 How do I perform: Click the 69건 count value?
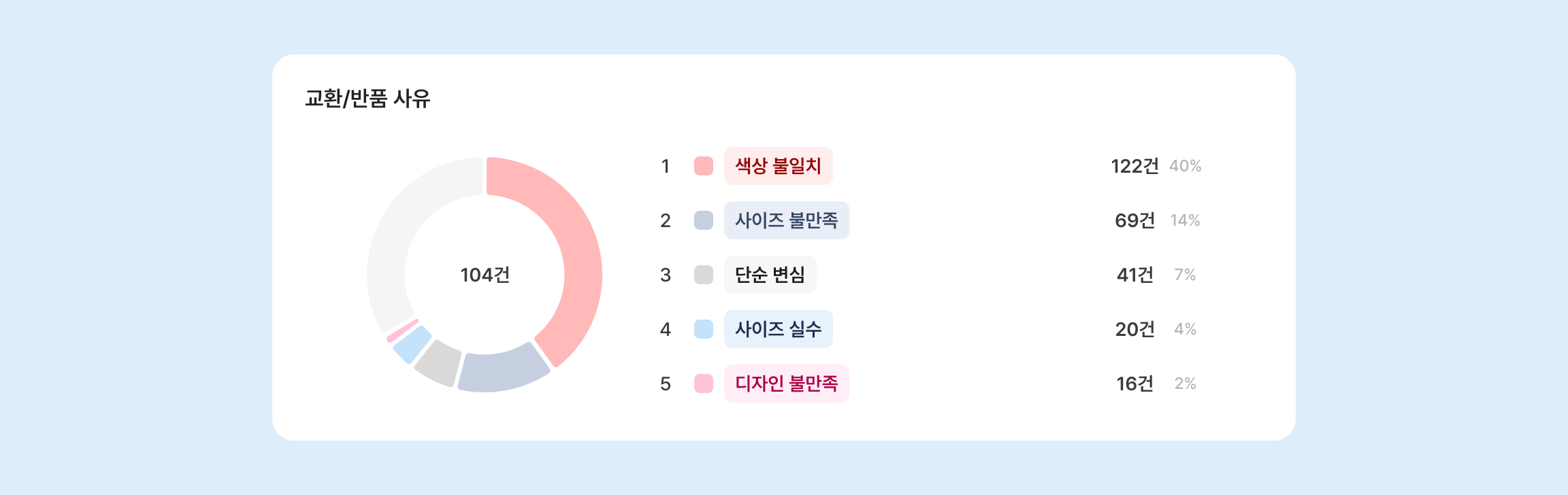[1134, 220]
